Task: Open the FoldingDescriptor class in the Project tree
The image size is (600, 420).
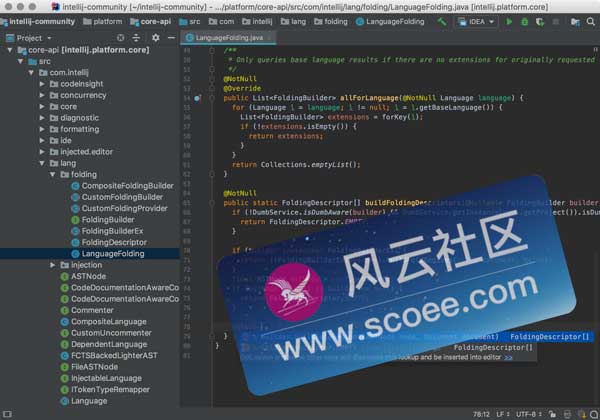Action: pyautogui.click(x=113, y=242)
